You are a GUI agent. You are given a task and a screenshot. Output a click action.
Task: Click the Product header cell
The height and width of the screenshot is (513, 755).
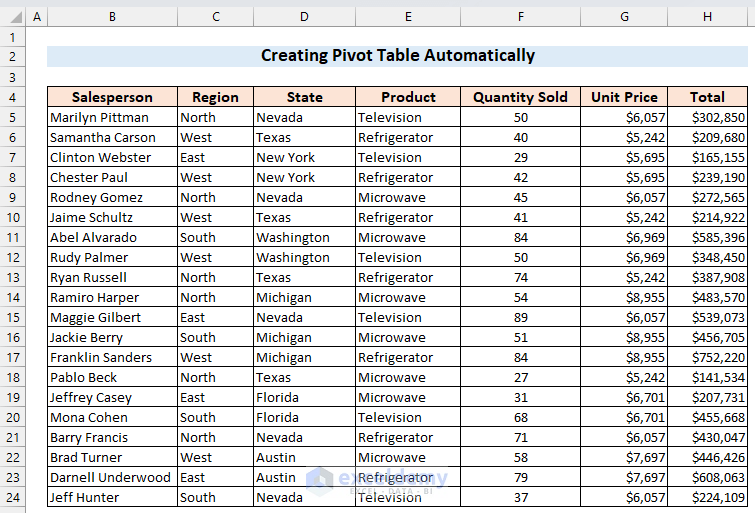(408, 97)
